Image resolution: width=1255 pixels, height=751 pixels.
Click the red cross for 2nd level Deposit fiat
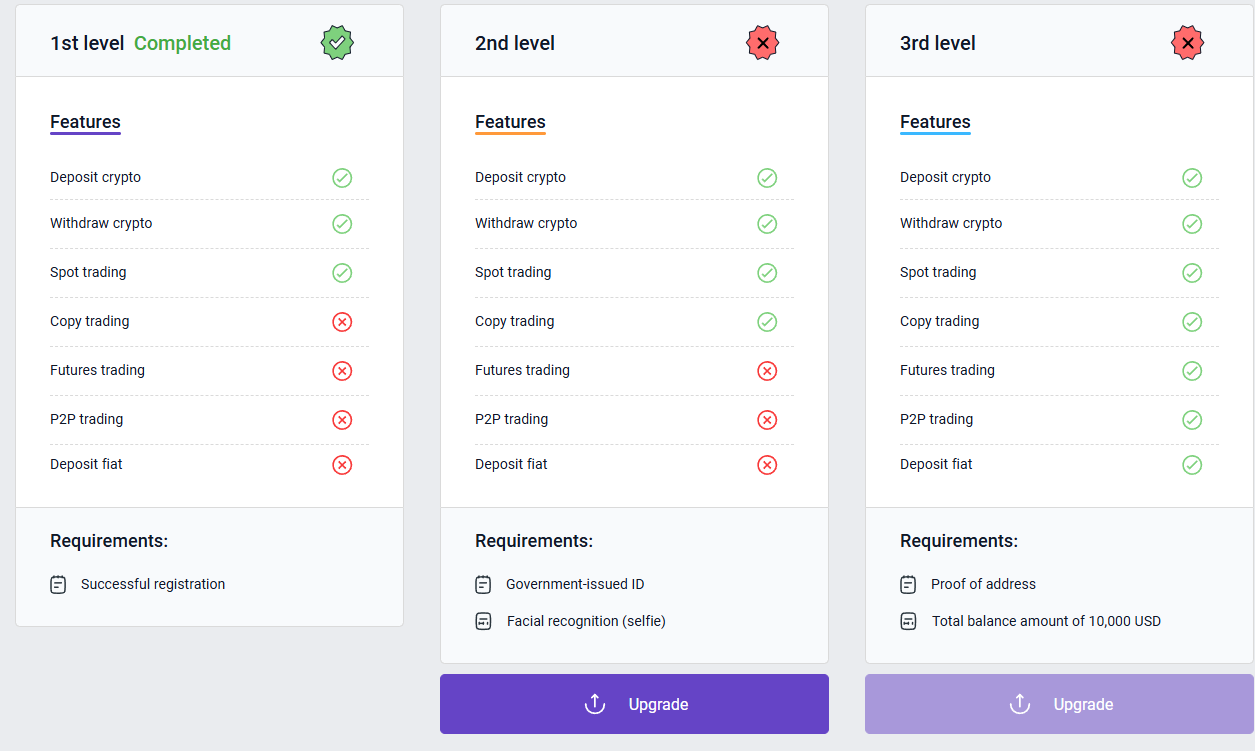tap(767, 465)
